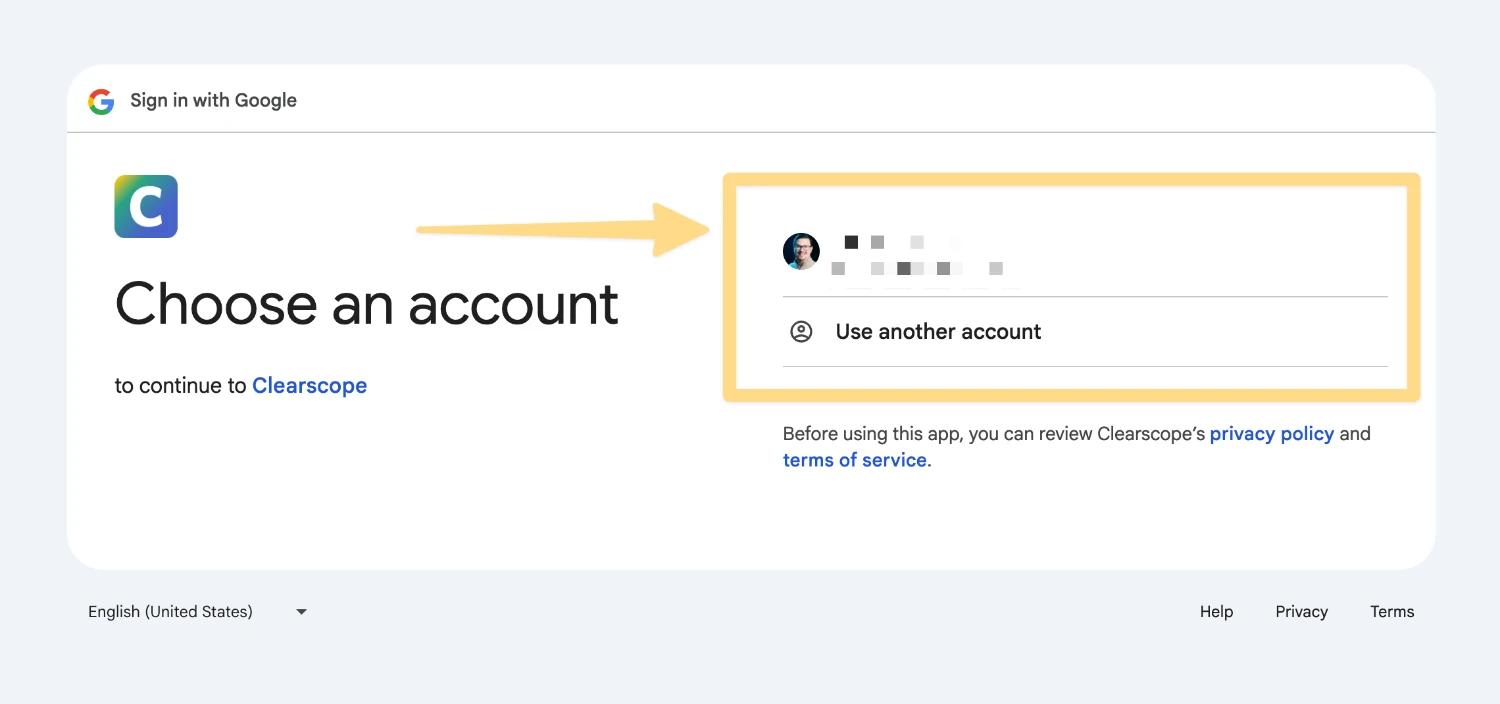This screenshot has width=1500, height=704.
Task: Open the English (United States) language dropdown
Action: point(197,611)
